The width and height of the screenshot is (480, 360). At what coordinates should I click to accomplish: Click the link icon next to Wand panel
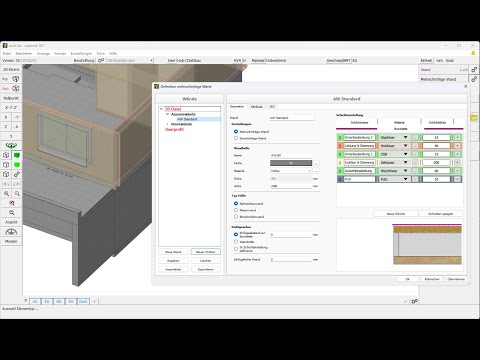[x=474, y=70]
